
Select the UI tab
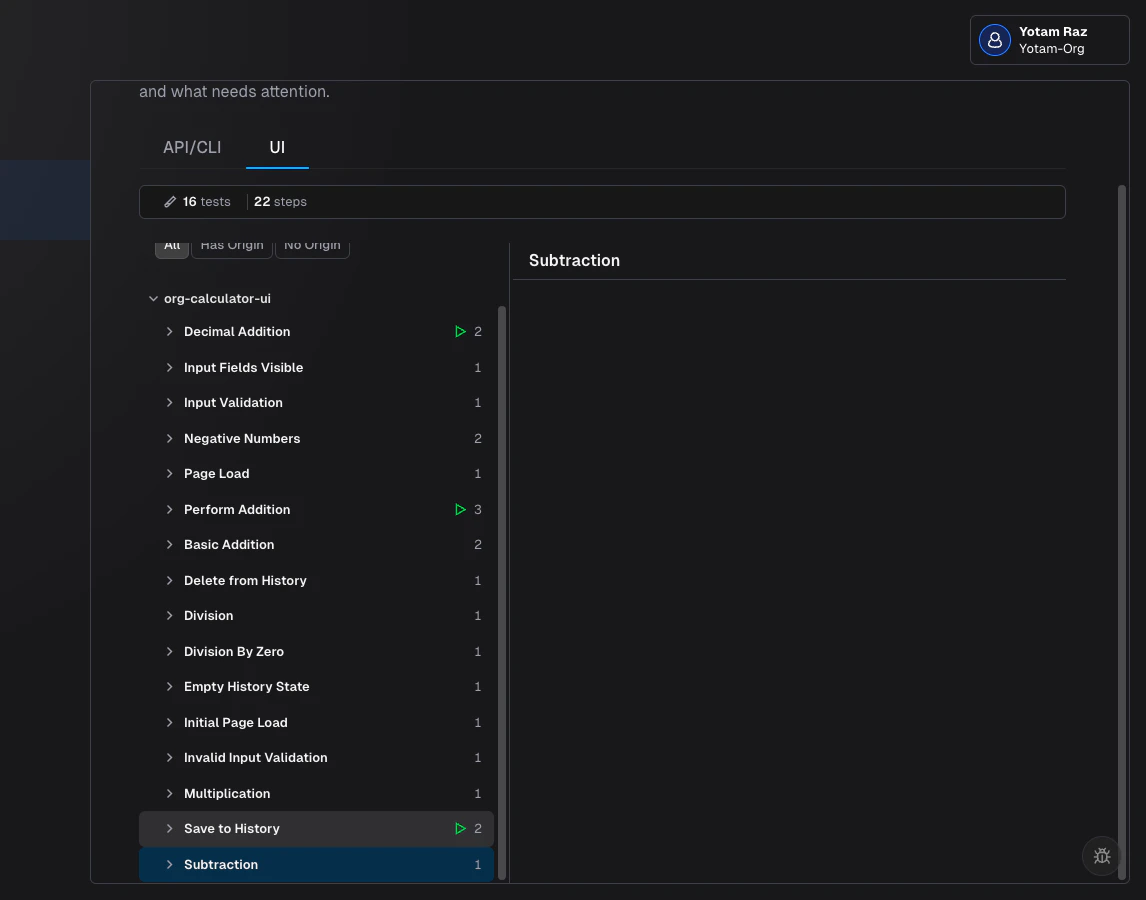(277, 147)
